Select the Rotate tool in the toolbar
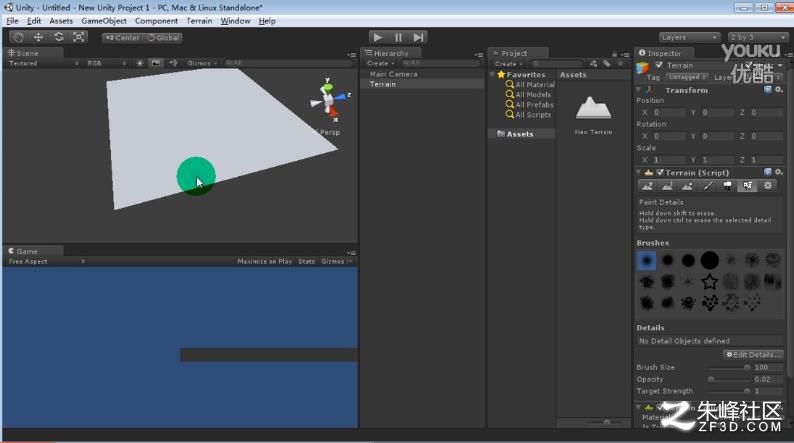Screen dimensions: 794x443 pos(59,37)
